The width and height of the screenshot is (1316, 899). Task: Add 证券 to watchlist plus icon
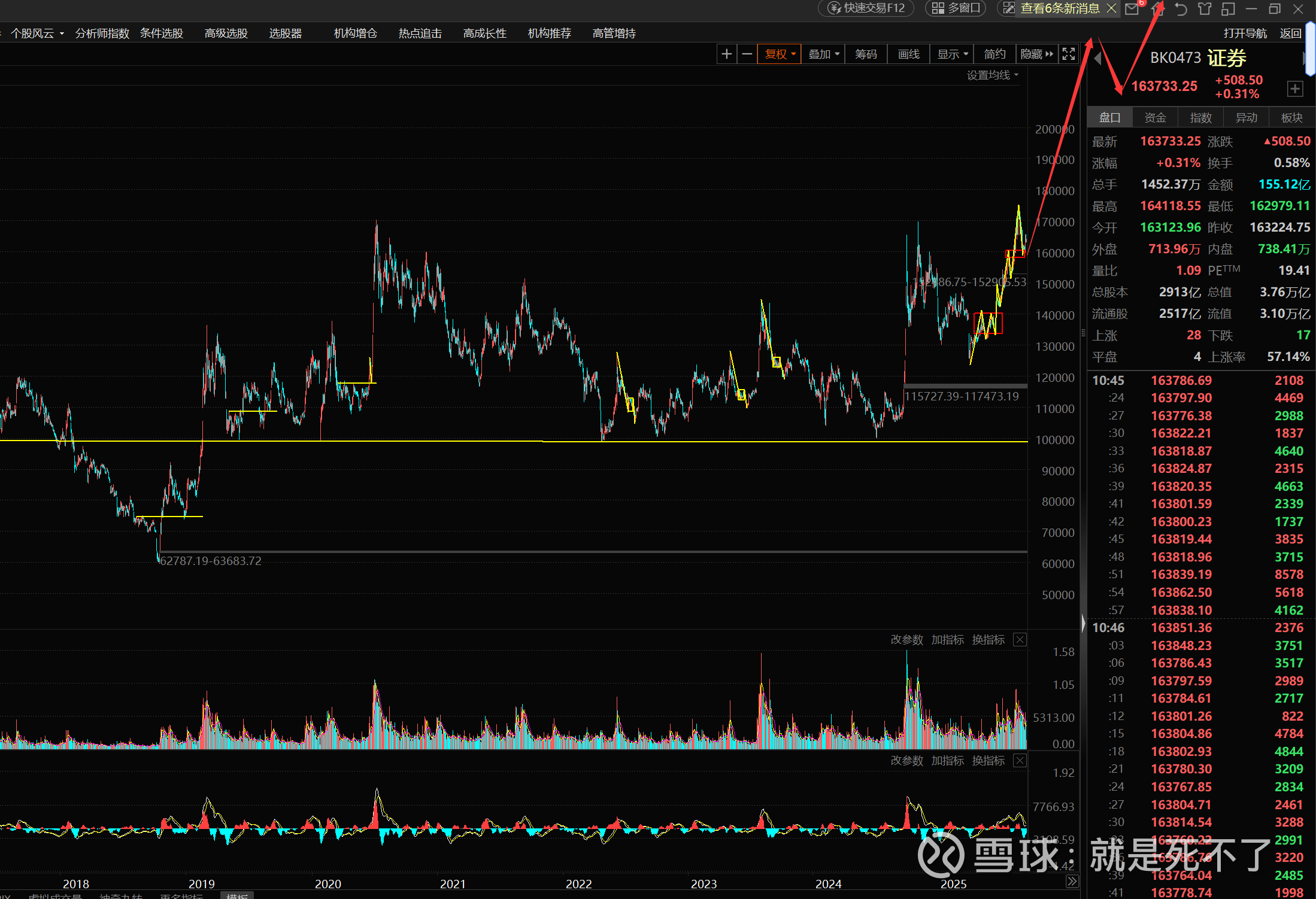point(1294,89)
